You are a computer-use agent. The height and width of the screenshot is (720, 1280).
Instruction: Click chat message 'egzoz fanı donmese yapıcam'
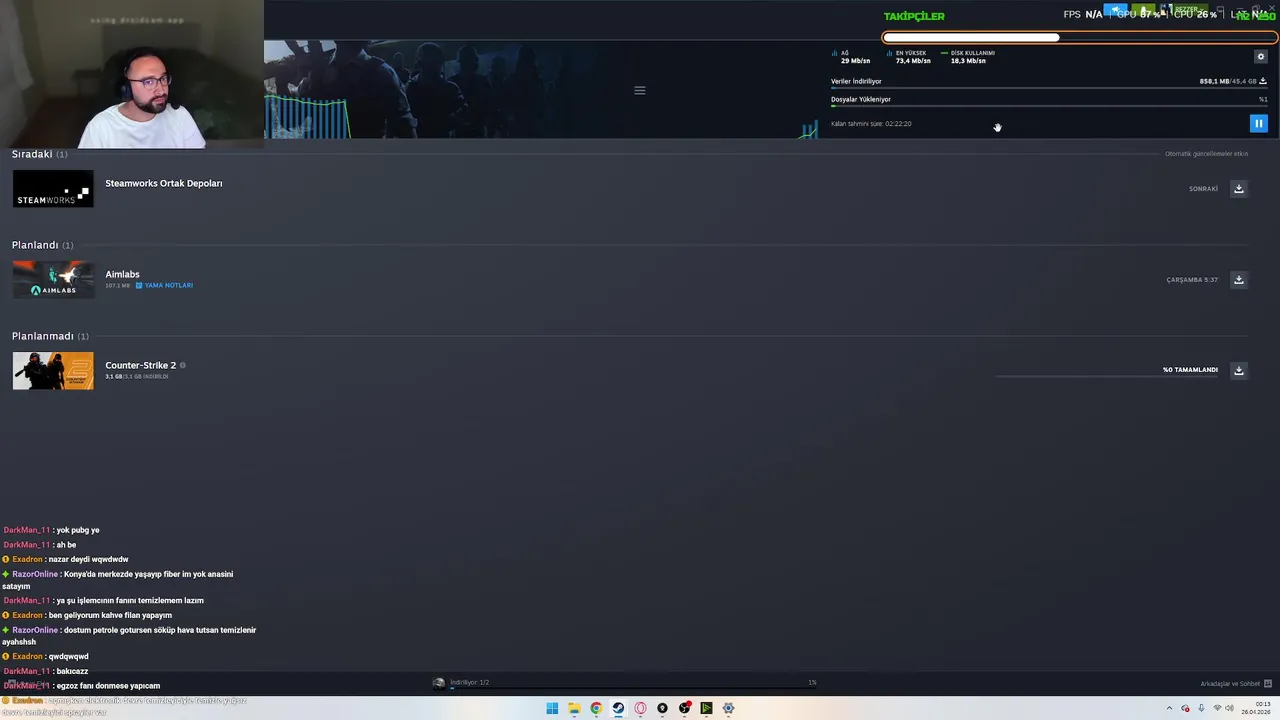click(x=108, y=686)
